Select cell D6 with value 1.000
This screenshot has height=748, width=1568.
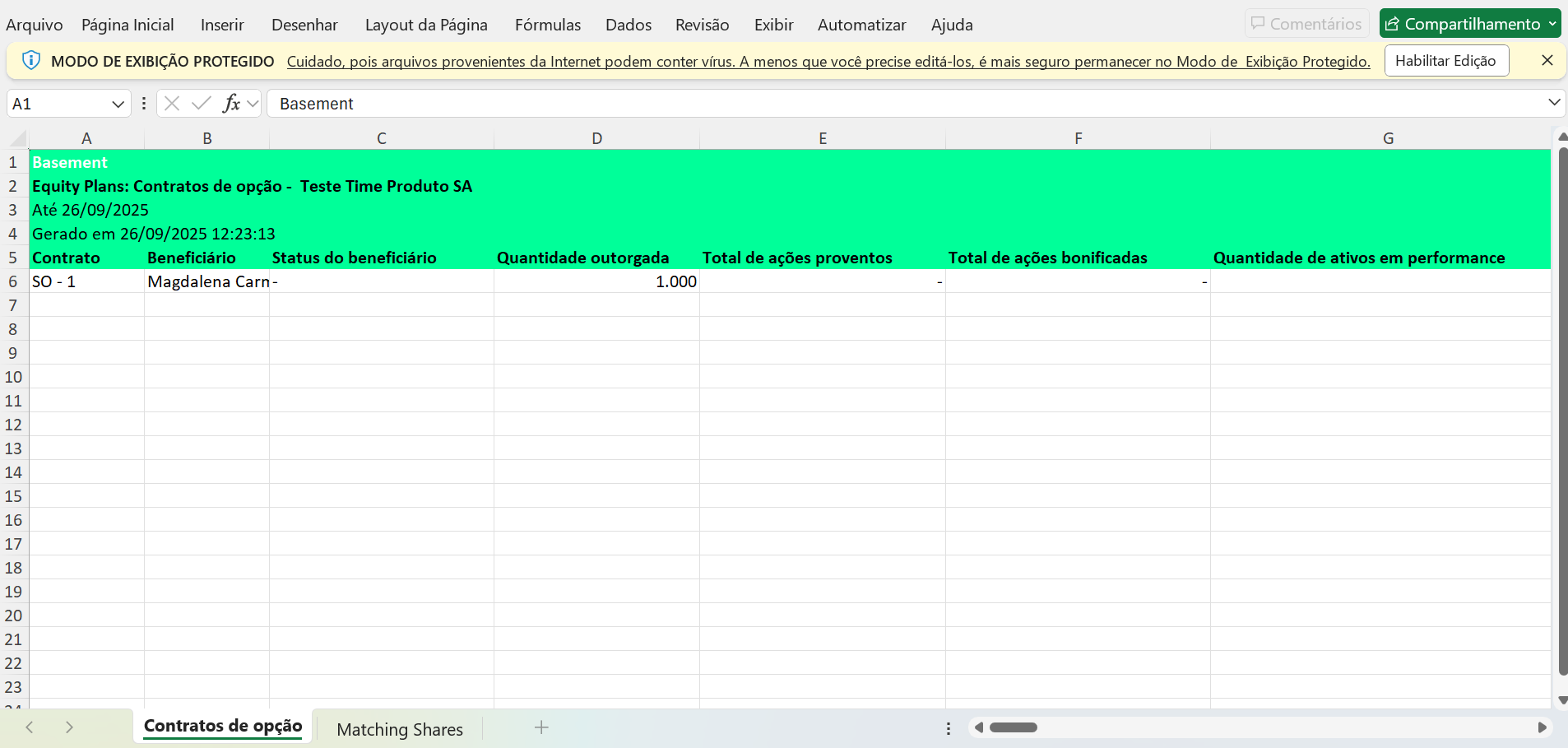[596, 281]
